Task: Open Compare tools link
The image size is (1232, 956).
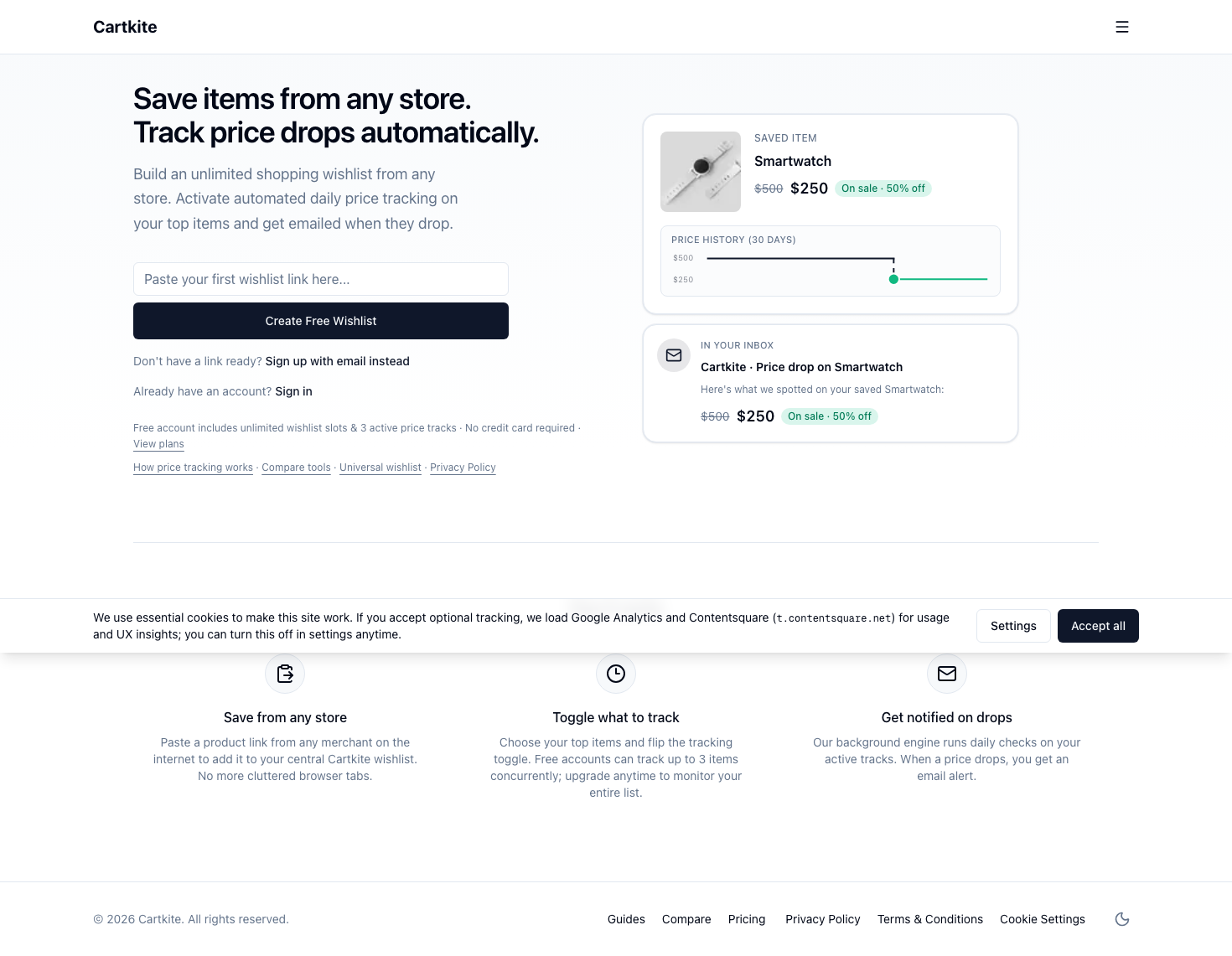Action: (296, 468)
